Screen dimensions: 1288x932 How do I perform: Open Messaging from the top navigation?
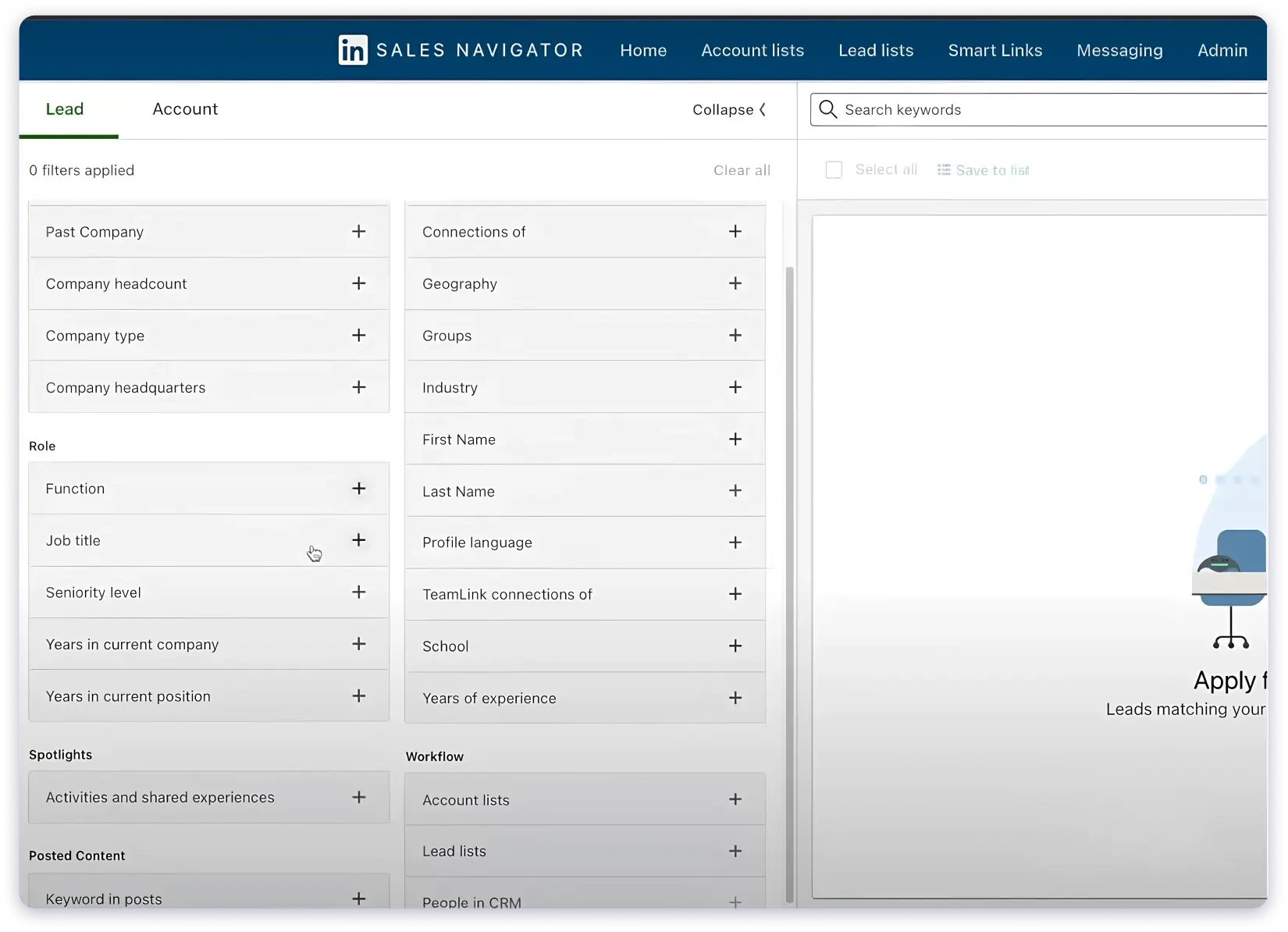tap(1119, 50)
